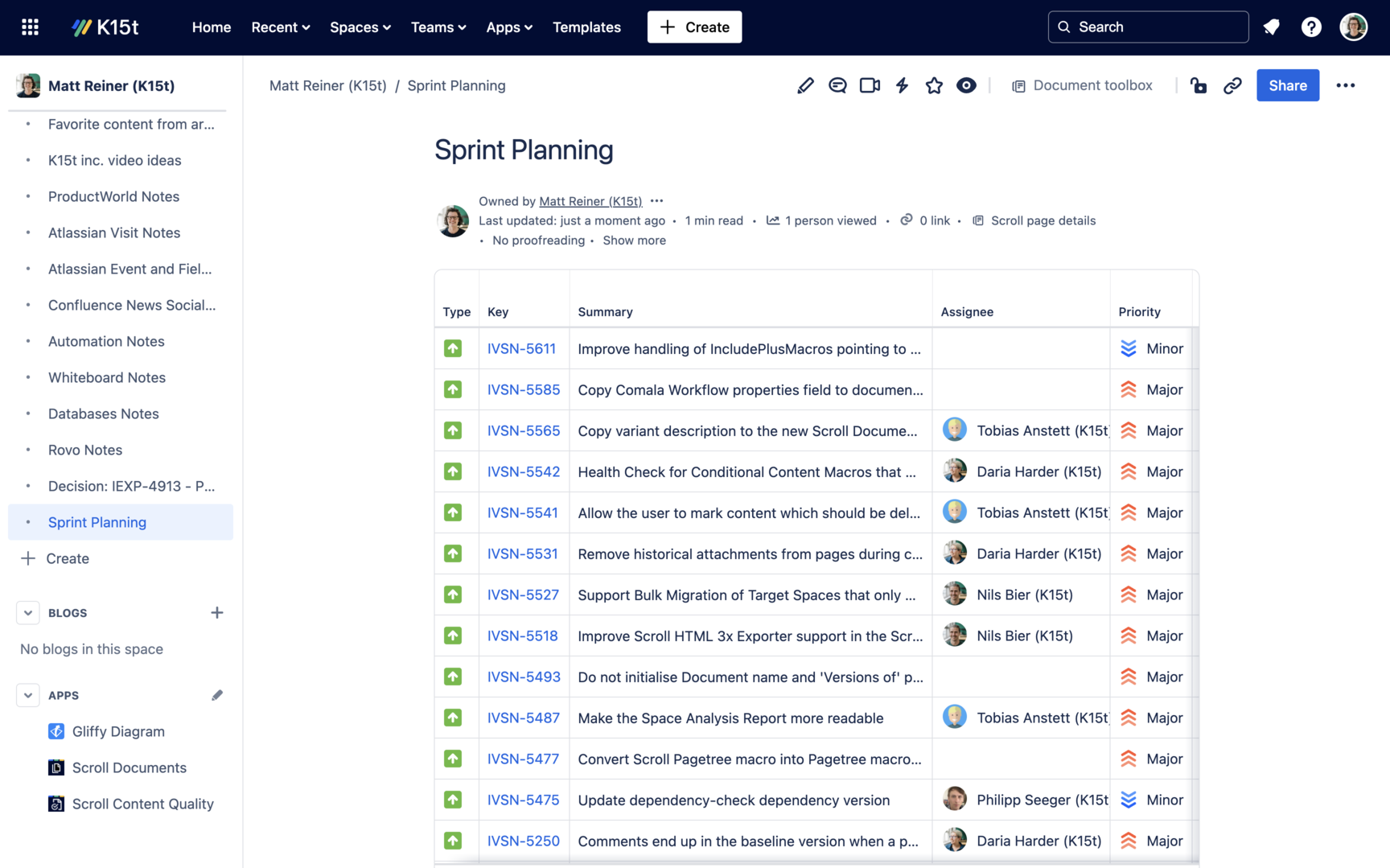Open automations via the lightning bolt icon
The image size is (1390, 868).
(x=901, y=85)
